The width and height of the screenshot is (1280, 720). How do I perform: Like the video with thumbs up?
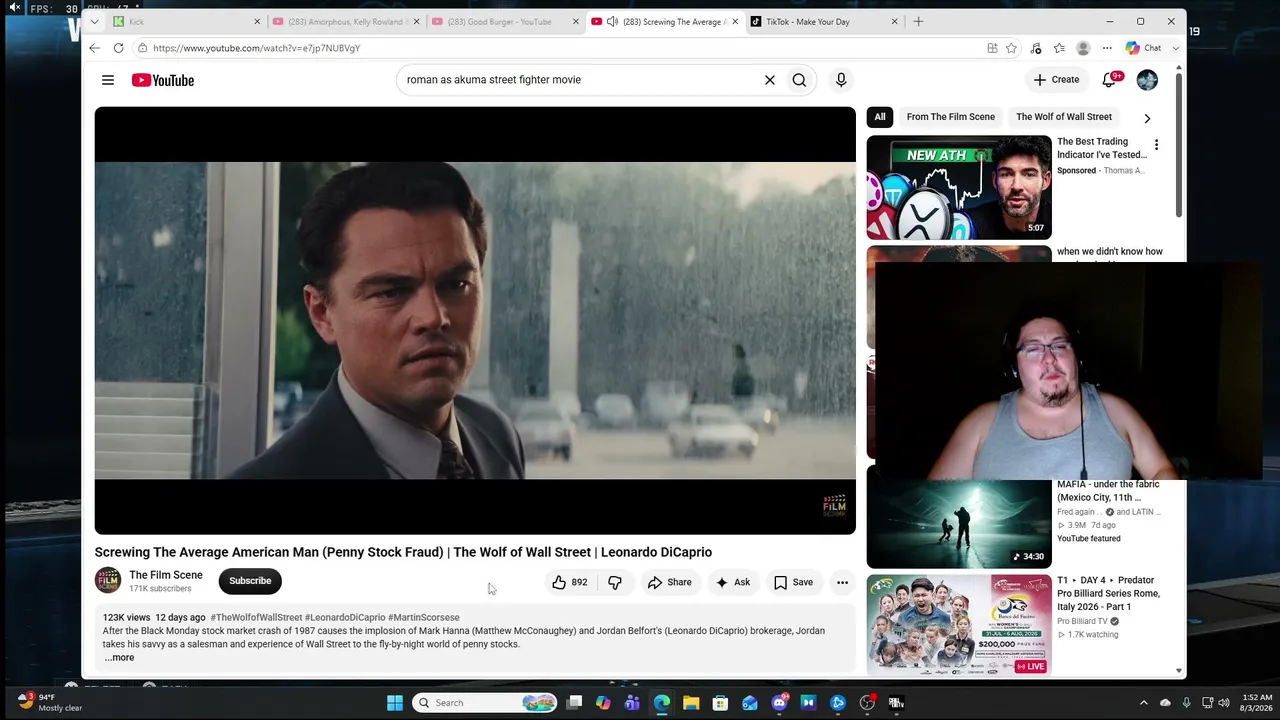point(569,582)
